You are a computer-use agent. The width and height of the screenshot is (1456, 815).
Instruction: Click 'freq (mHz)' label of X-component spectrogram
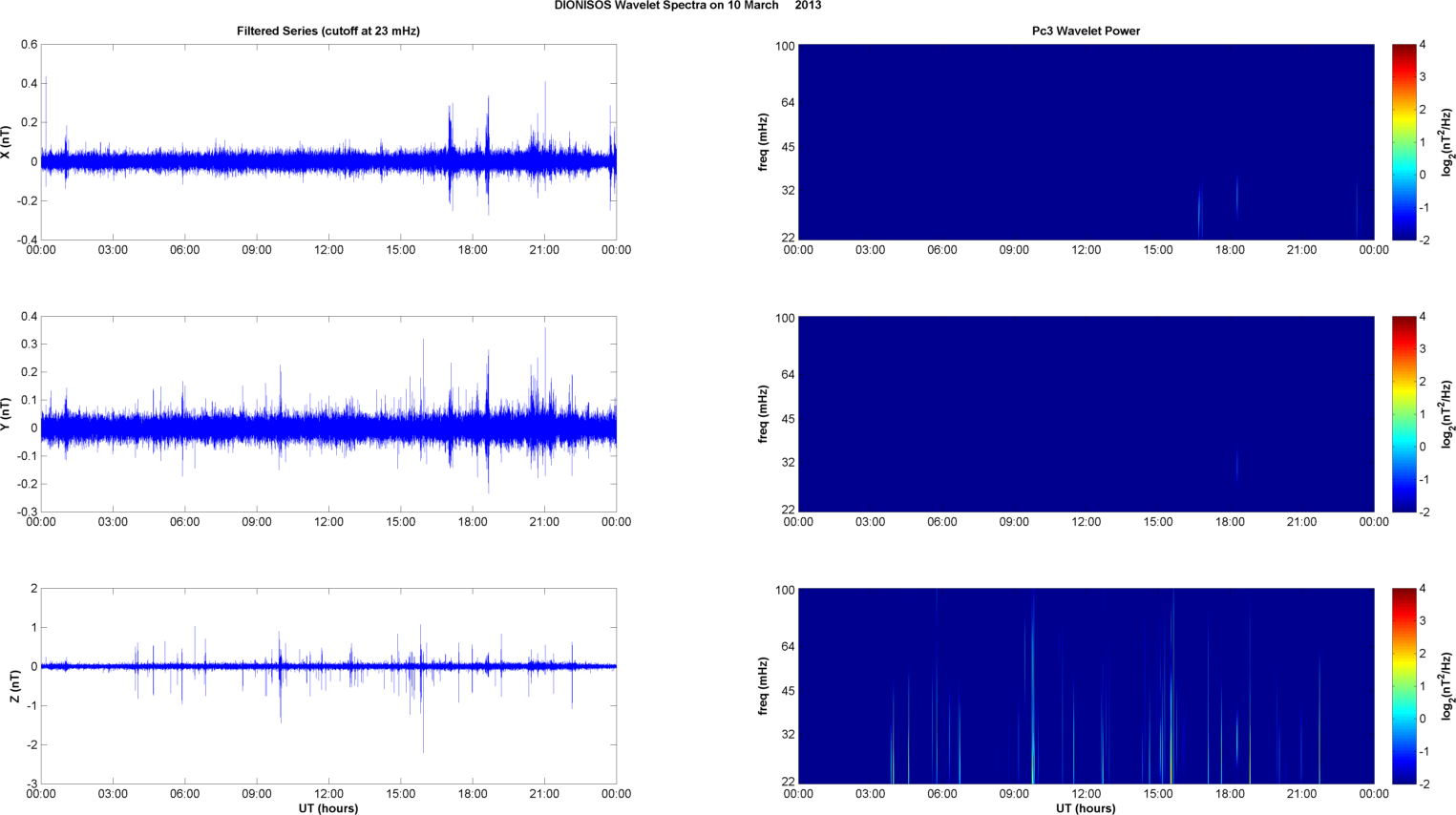point(764,142)
